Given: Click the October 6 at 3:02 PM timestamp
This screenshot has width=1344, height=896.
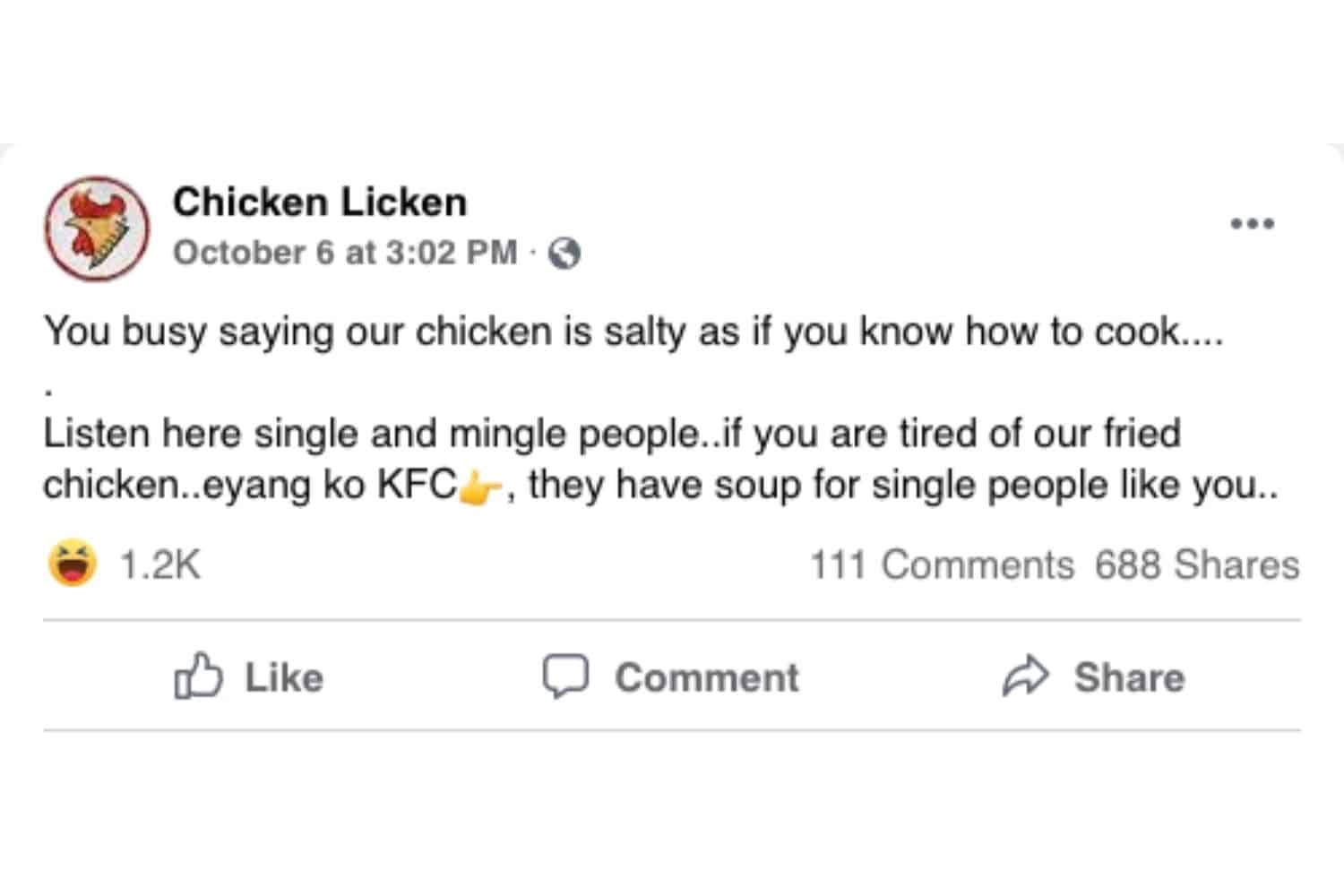Looking at the screenshot, I should pyautogui.click(x=345, y=253).
